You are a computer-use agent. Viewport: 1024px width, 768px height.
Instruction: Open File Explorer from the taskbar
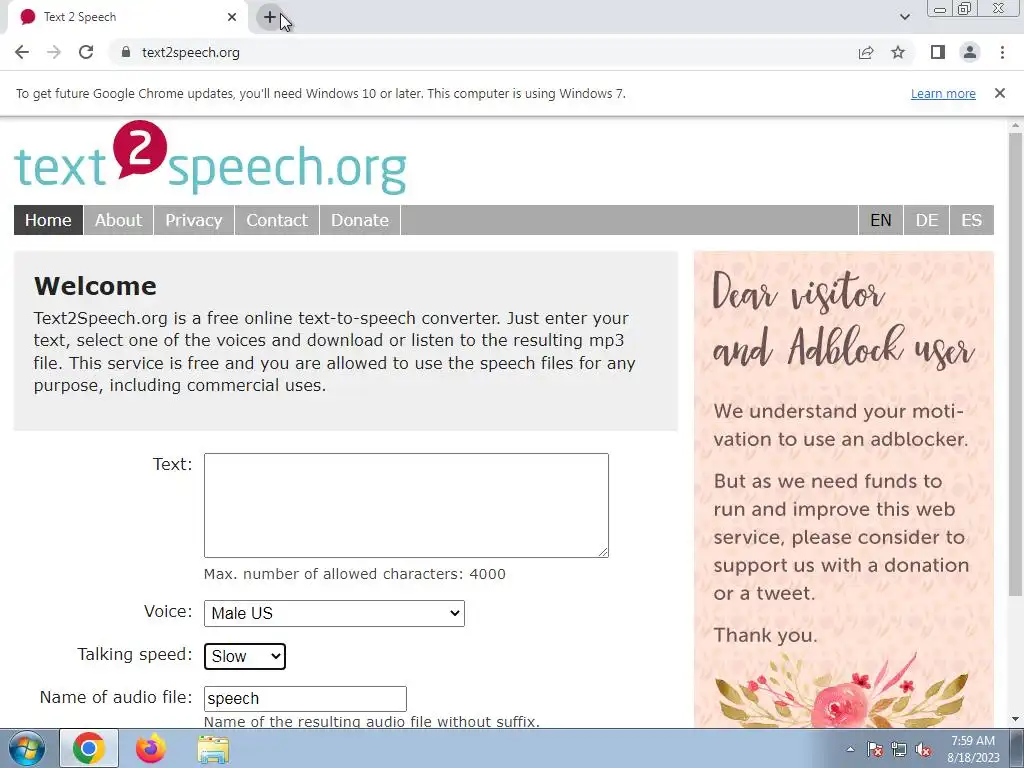213,748
